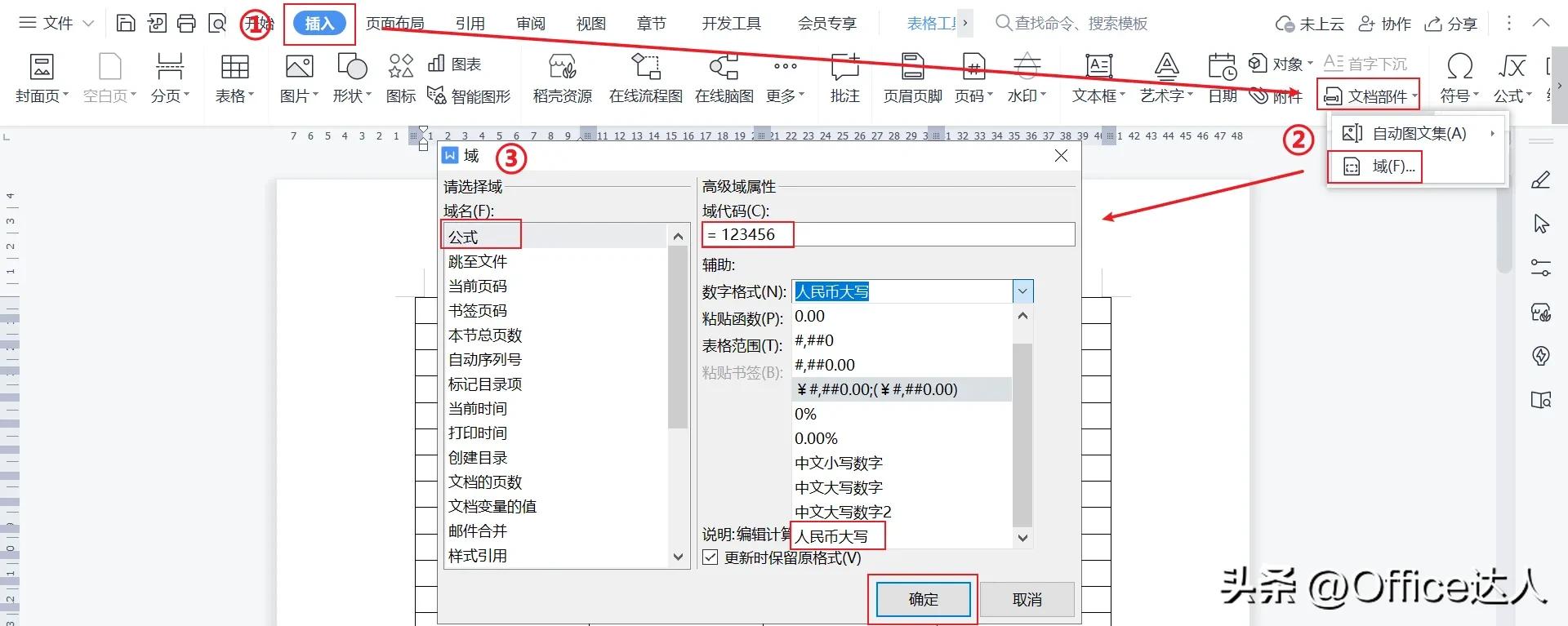Open the 文件 menu dropdown
This screenshot has height=626, width=1568.
coord(56,23)
